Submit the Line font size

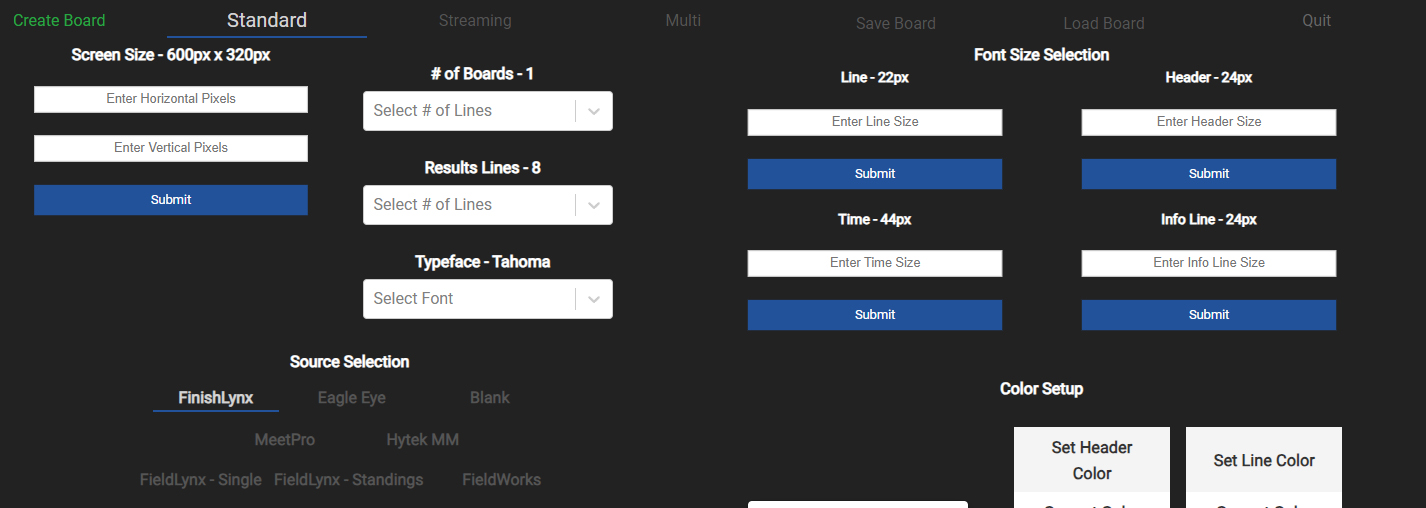[x=875, y=174]
